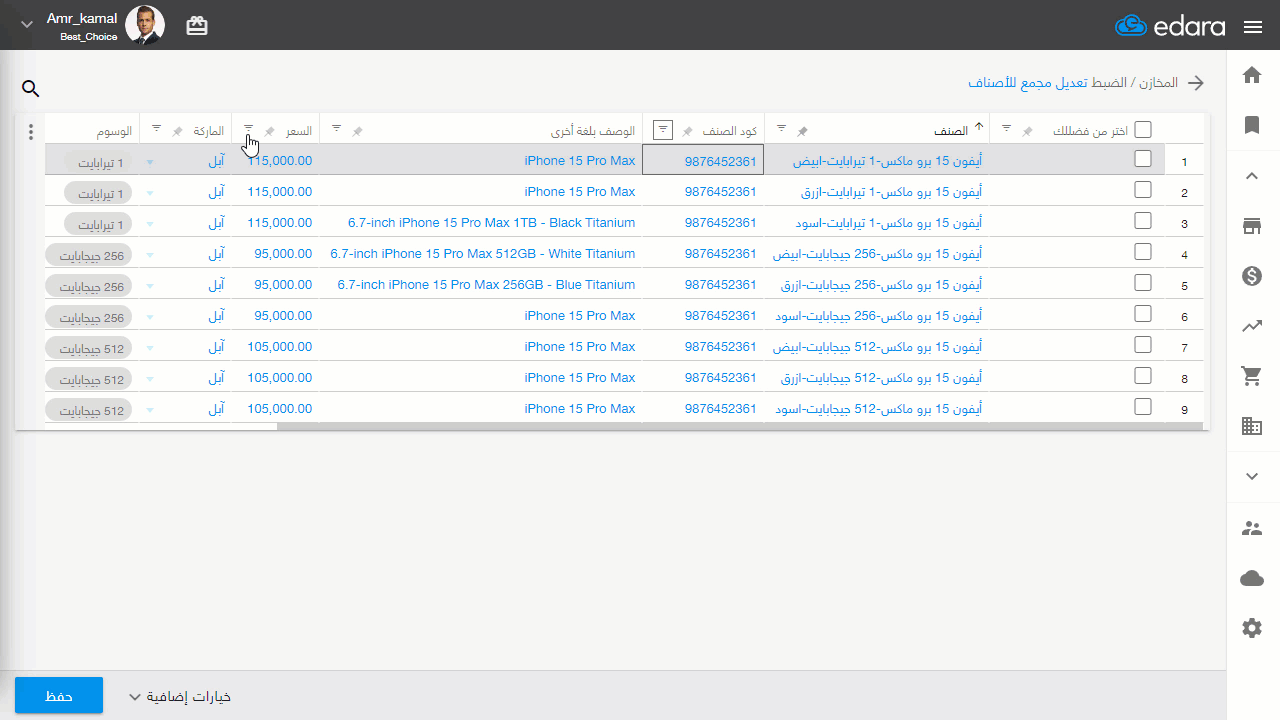Image resolution: width=1280 pixels, height=720 pixels.
Task: Select the 105,000.00 price in row 8
Action: (279, 378)
